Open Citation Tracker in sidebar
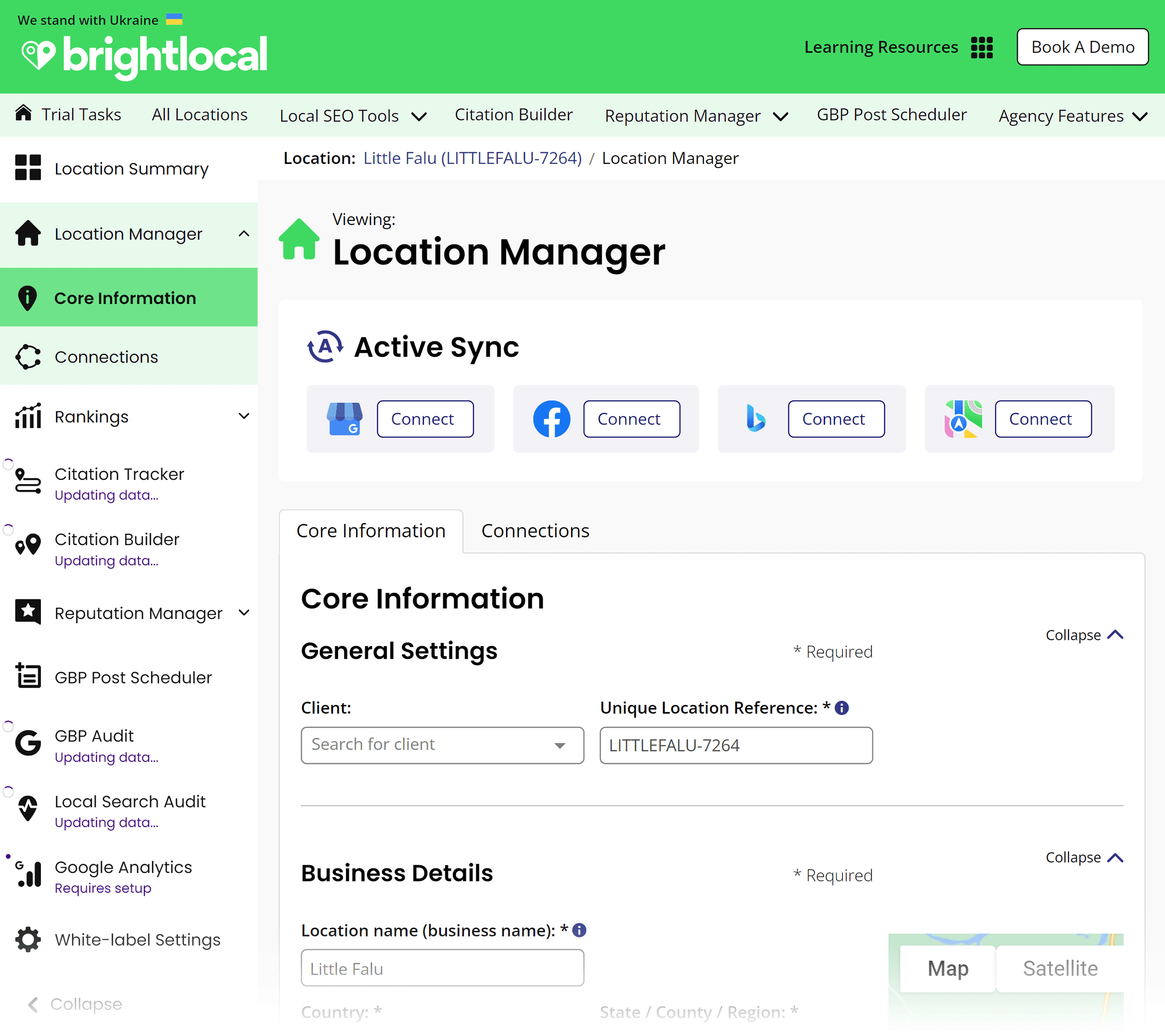The height and width of the screenshot is (1036, 1165). pos(129,483)
